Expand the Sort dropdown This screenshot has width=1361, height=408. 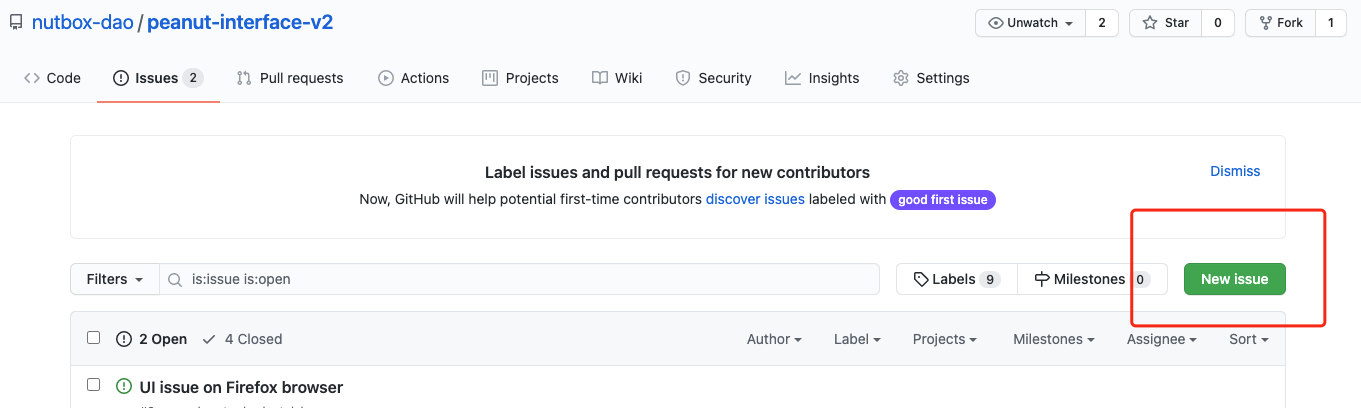tap(1248, 339)
